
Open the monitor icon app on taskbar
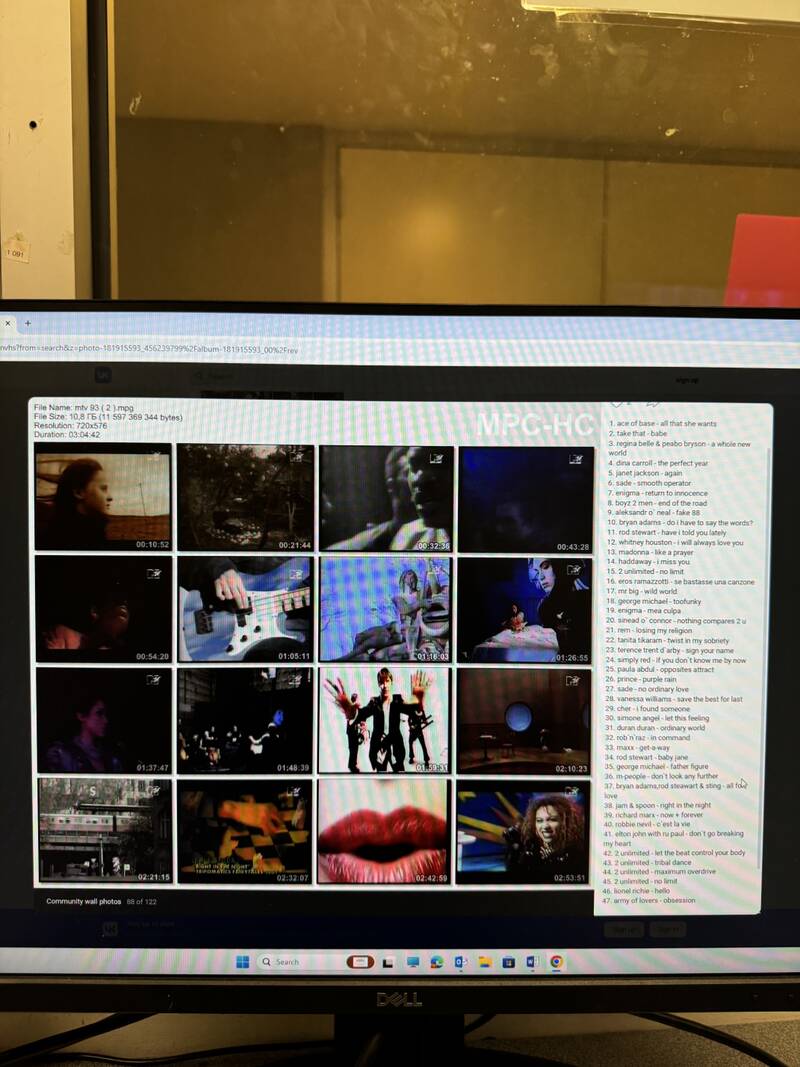pos(413,962)
